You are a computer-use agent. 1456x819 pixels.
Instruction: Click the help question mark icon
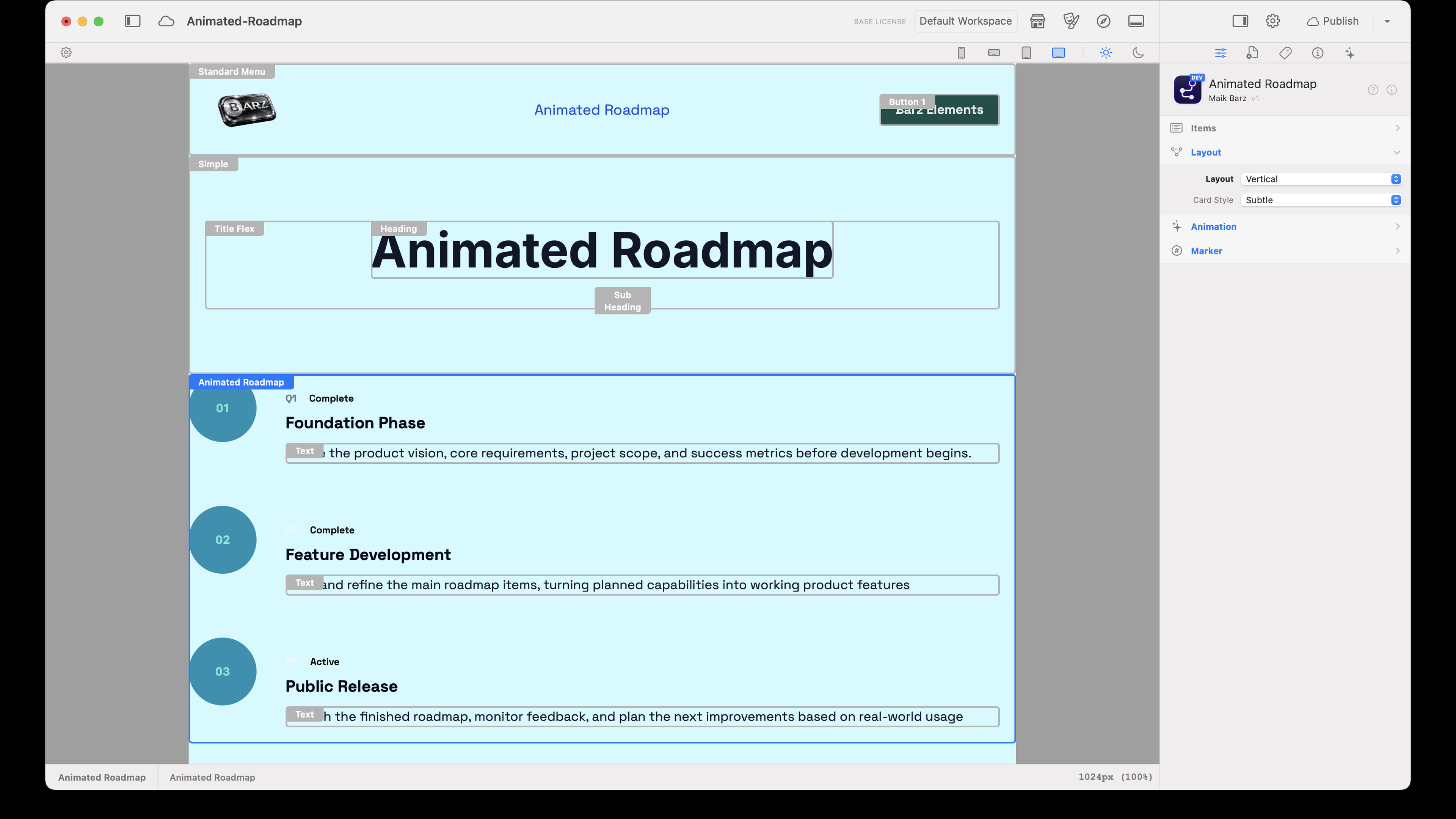(x=1373, y=90)
